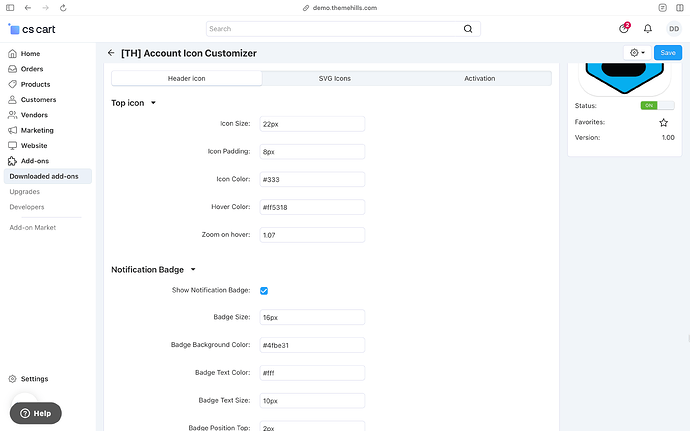
Task: Open the Developers submenu item
Action: point(27,207)
